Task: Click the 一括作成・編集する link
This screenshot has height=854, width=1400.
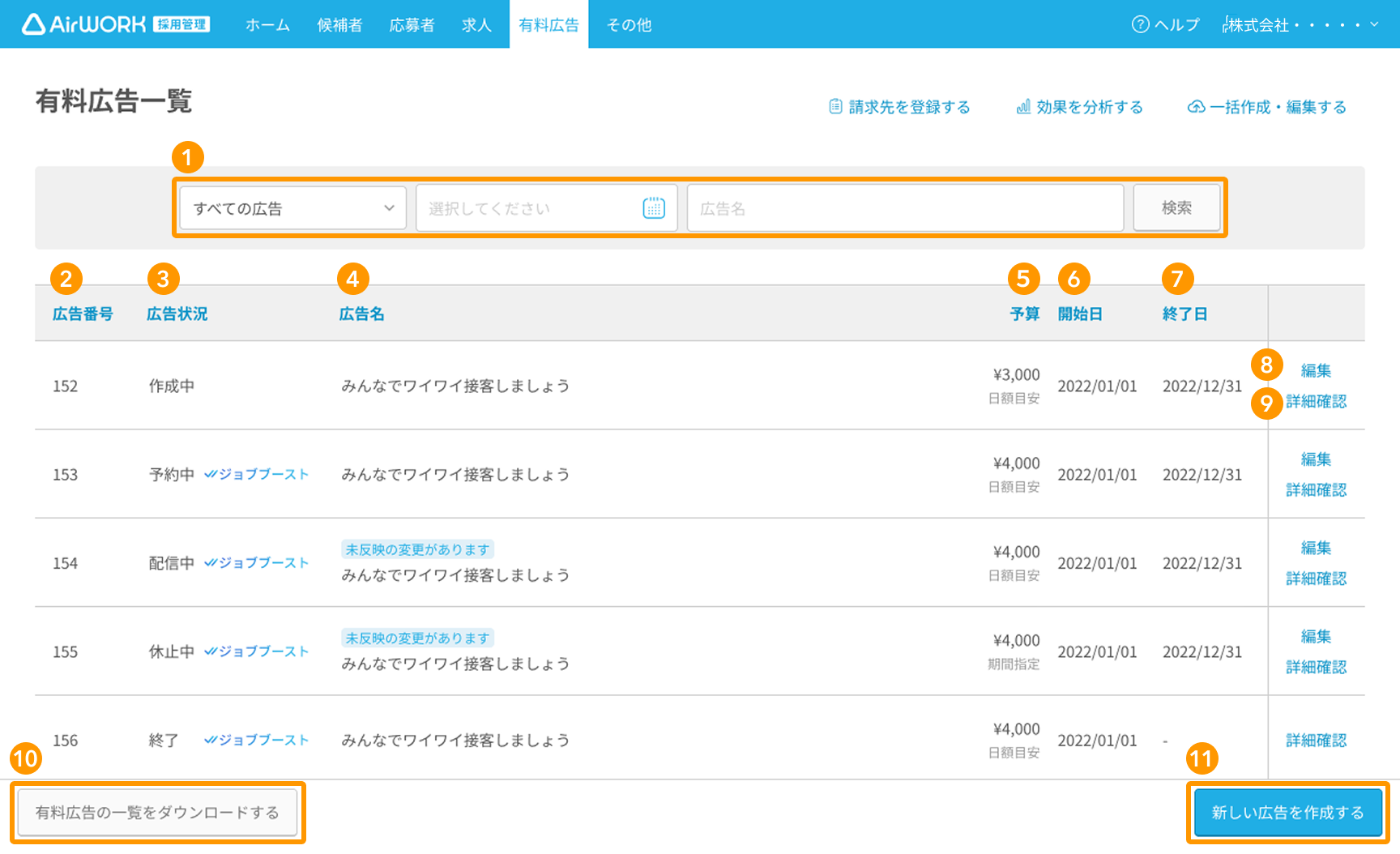Action: [x=1267, y=107]
